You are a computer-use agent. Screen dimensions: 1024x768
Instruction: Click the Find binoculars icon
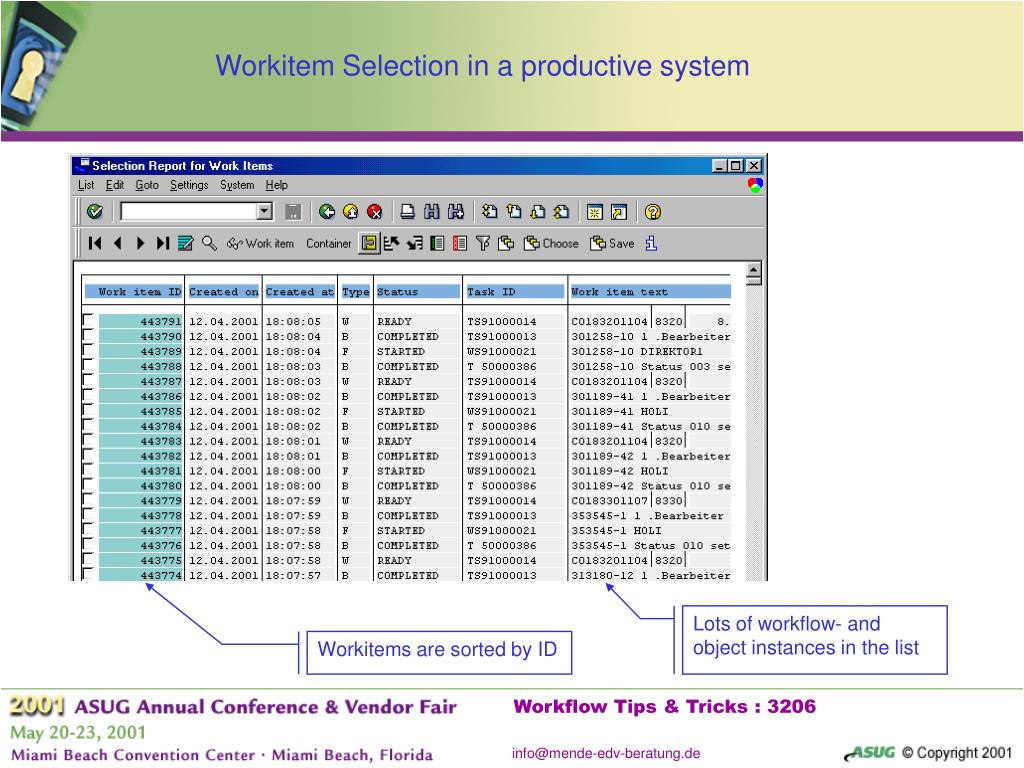[x=432, y=212]
